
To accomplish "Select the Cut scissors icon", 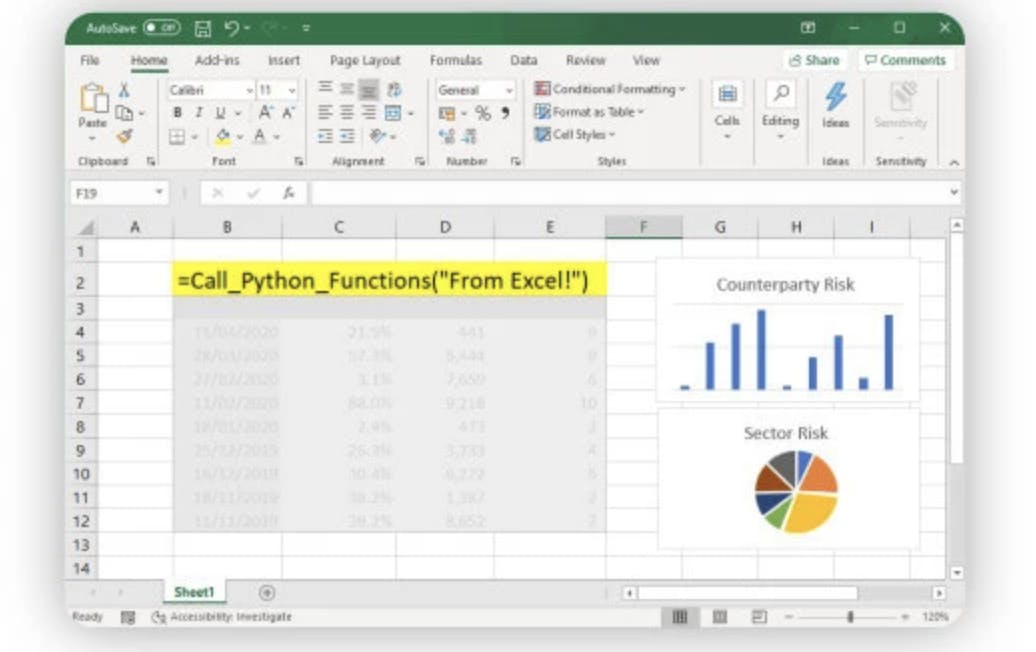I will coord(124,89).
